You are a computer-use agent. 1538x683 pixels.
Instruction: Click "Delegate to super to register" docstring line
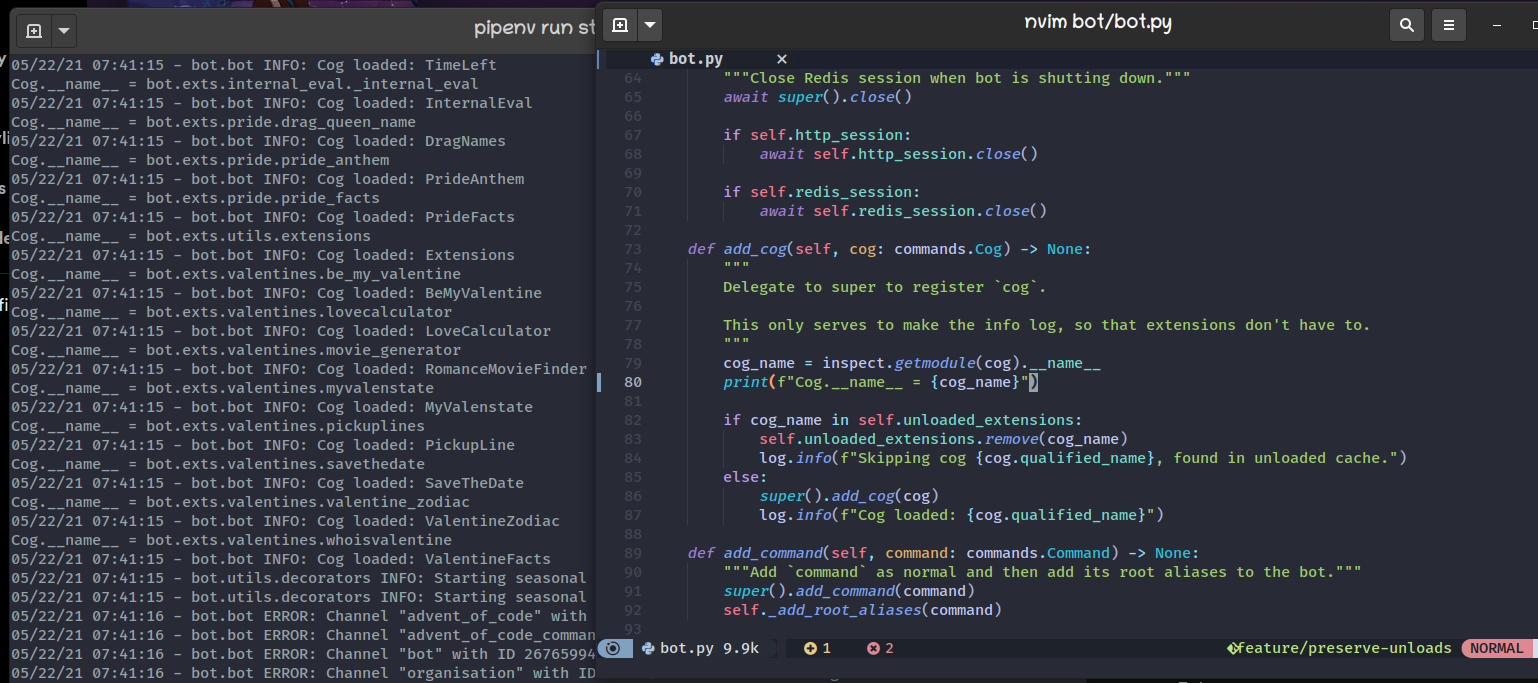885,287
